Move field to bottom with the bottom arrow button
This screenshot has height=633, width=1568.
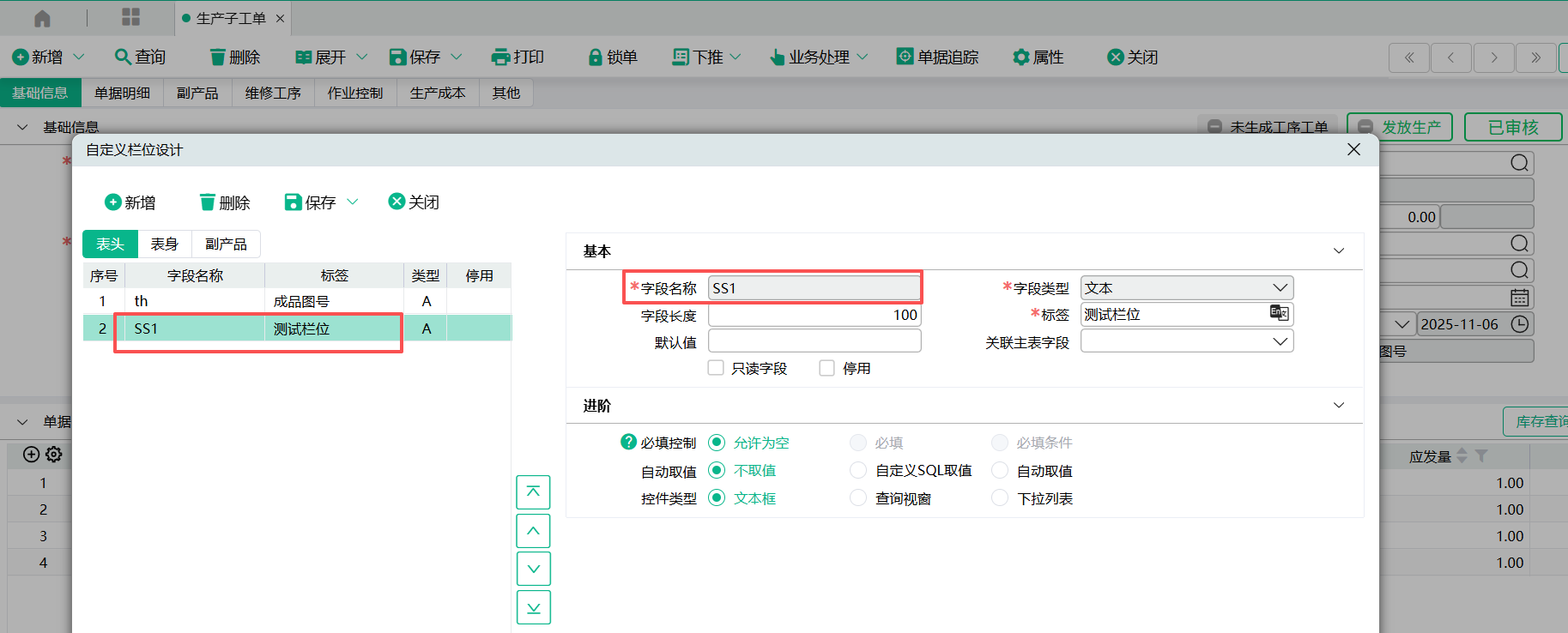(533, 607)
